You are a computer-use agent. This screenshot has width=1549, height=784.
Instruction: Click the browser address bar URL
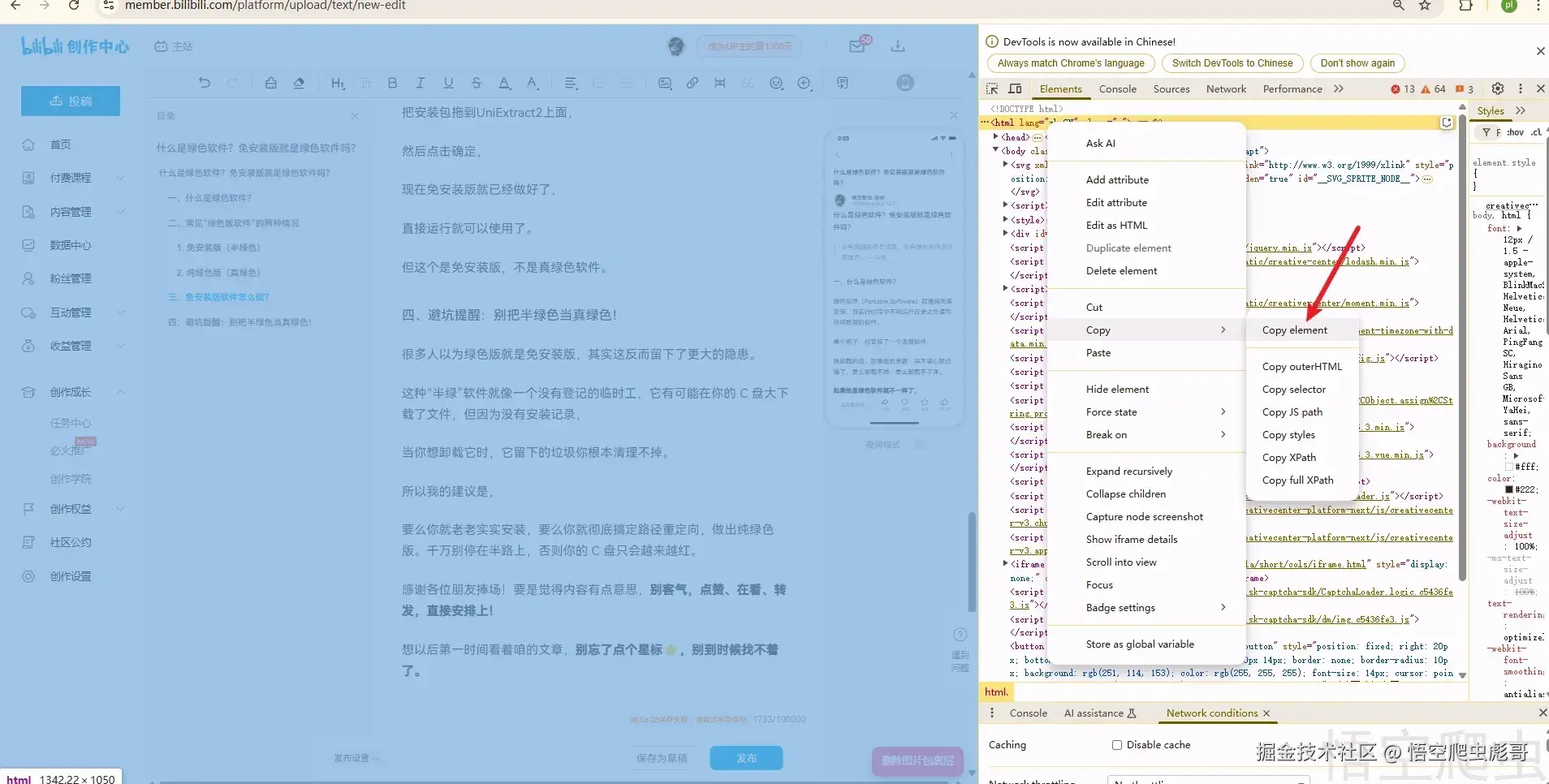(x=265, y=6)
